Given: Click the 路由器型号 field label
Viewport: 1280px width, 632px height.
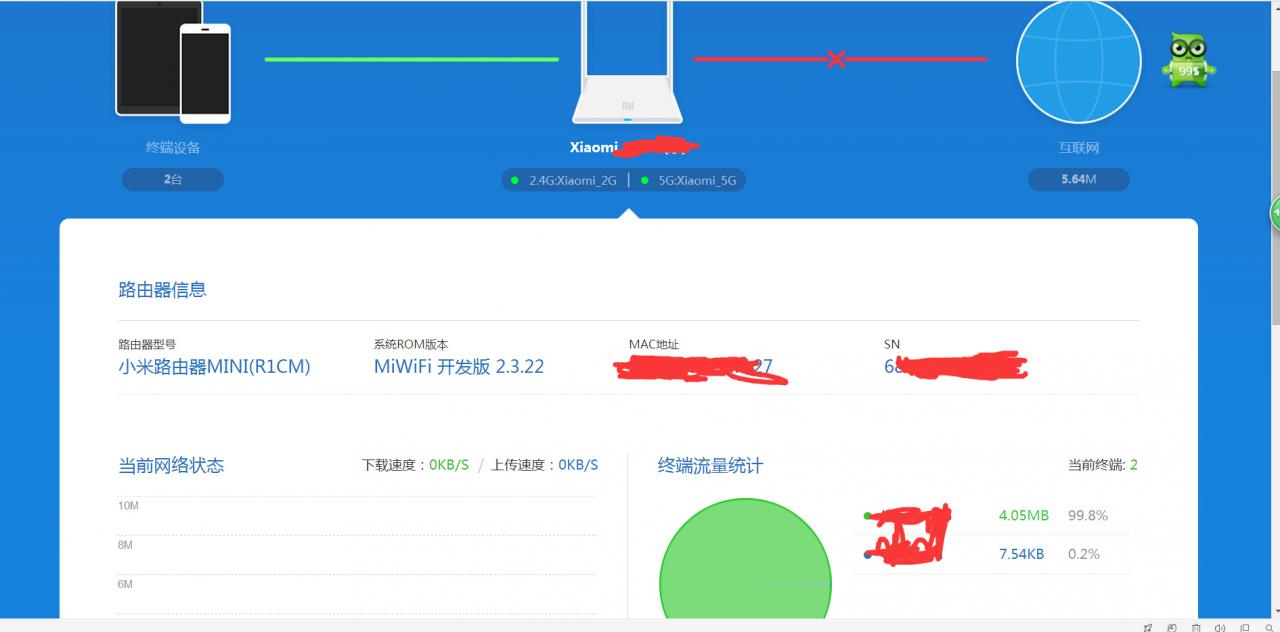Looking at the screenshot, I should point(147,344).
